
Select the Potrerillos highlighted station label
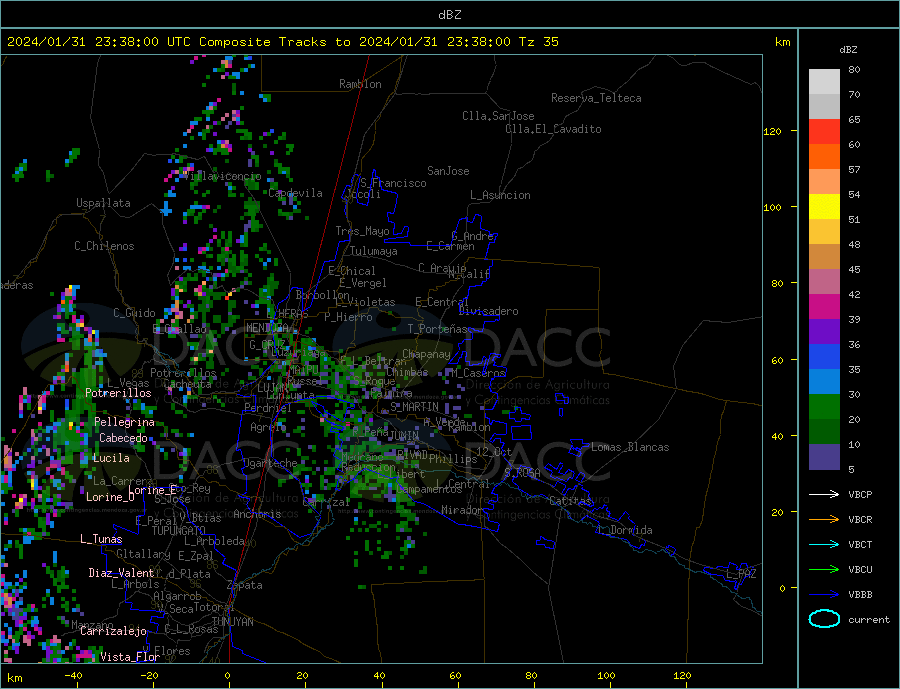pos(118,393)
